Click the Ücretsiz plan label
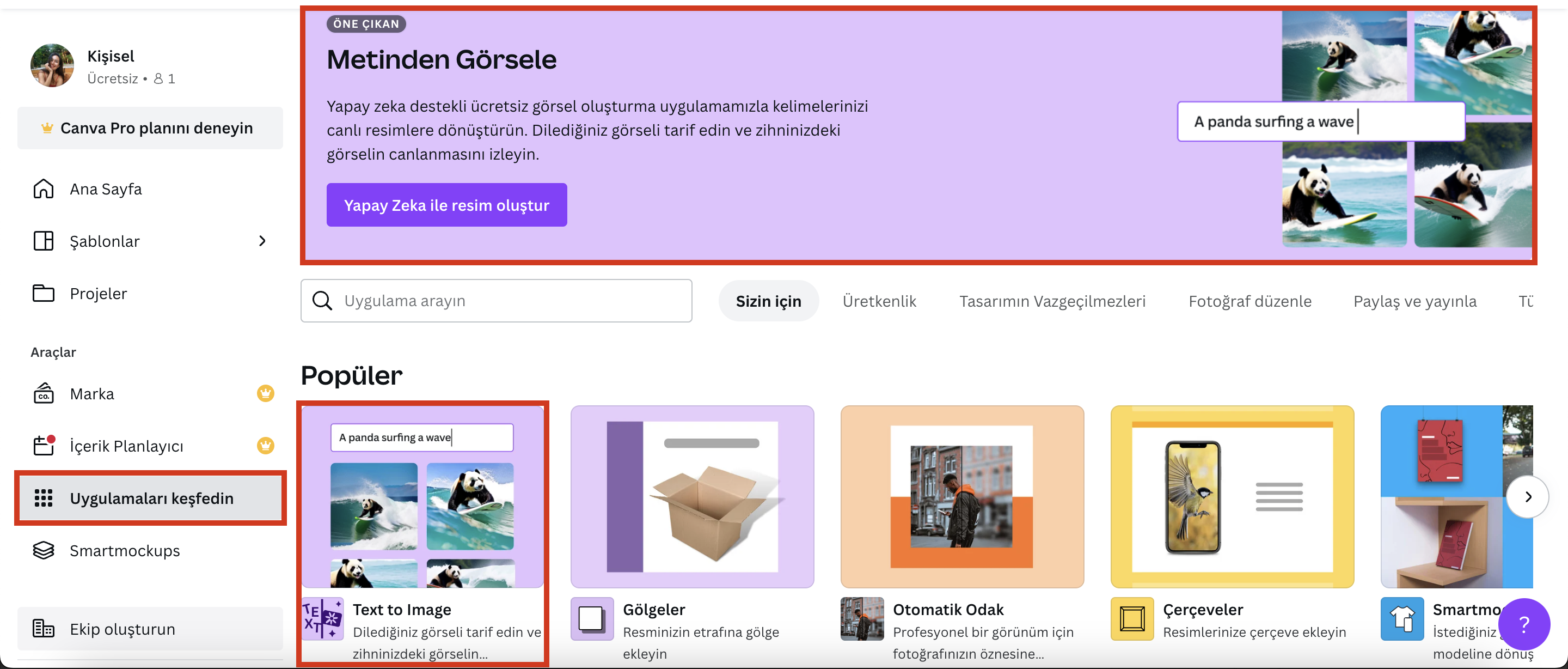Screen dimensions: 1568x669 pos(113,78)
